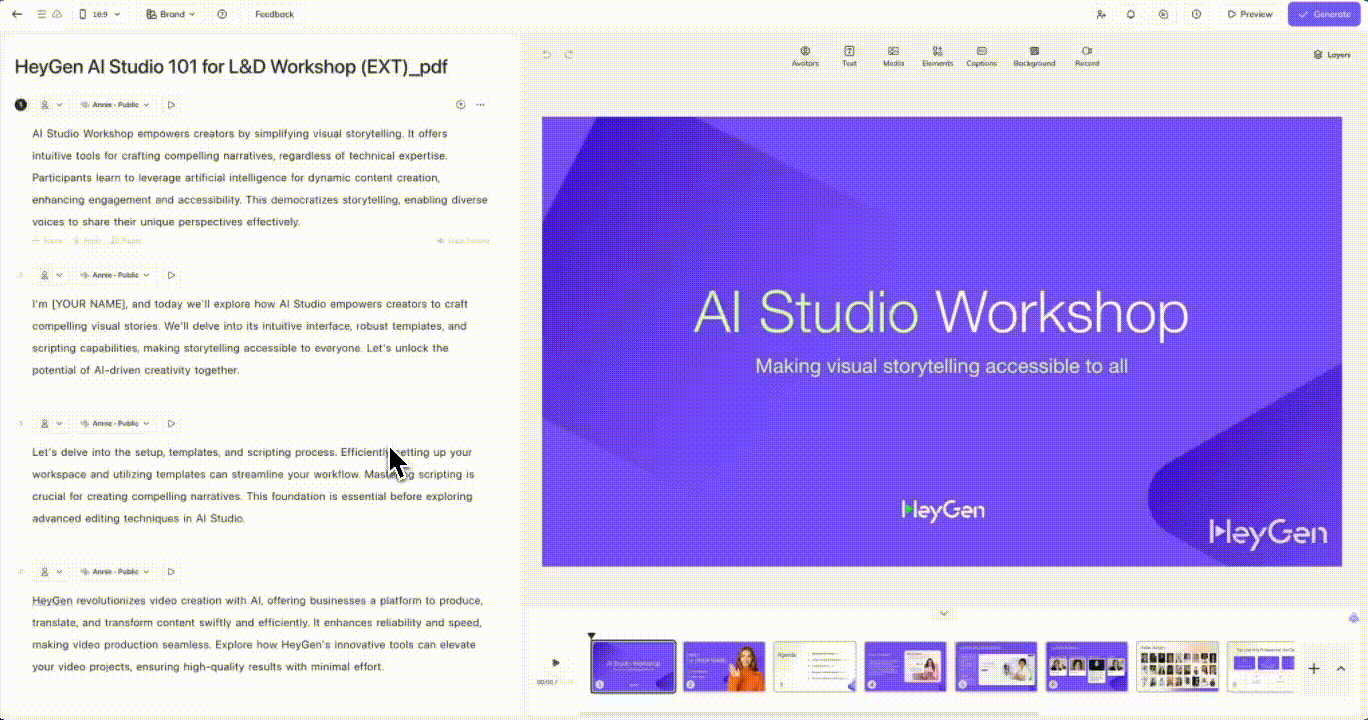Viewport: 1368px width, 720px height.
Task: Click the comments icon in the top bar
Action: point(1164,14)
